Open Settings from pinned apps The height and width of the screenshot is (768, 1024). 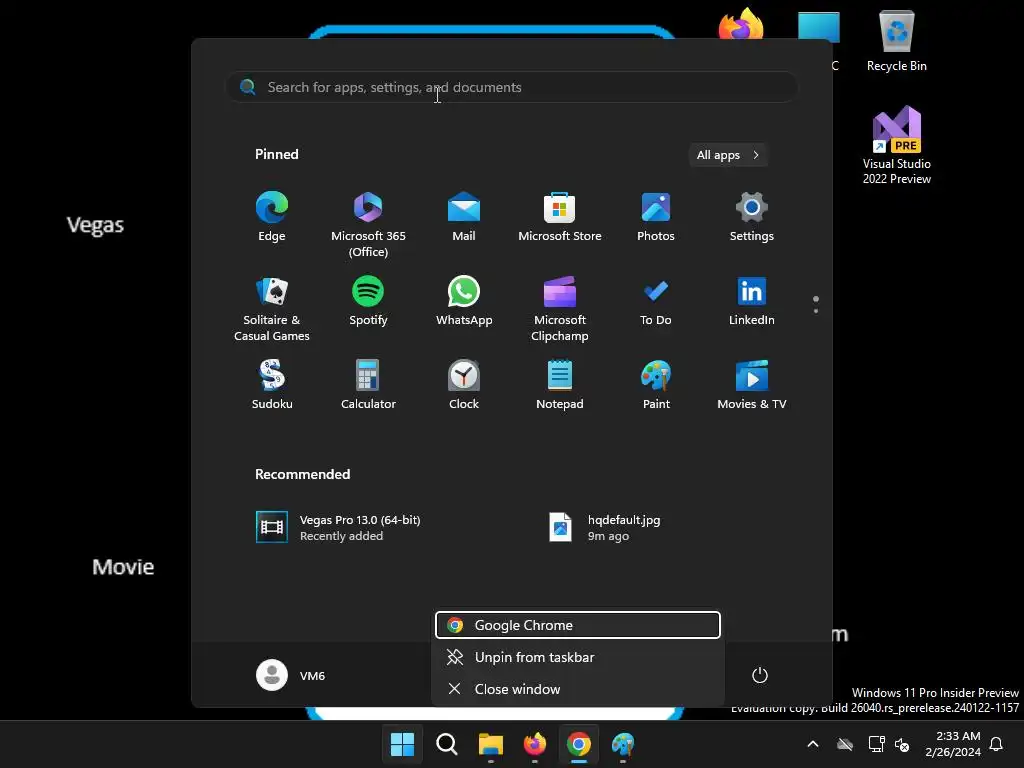click(752, 217)
